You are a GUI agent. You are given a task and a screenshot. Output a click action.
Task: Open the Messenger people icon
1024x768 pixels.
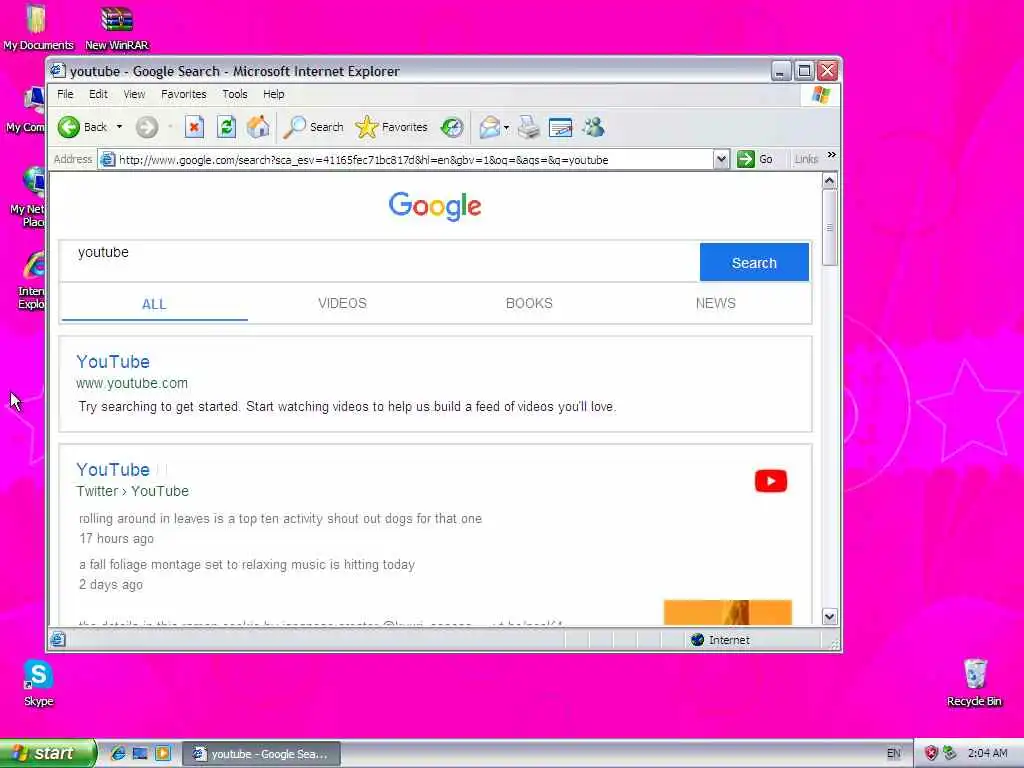(594, 127)
